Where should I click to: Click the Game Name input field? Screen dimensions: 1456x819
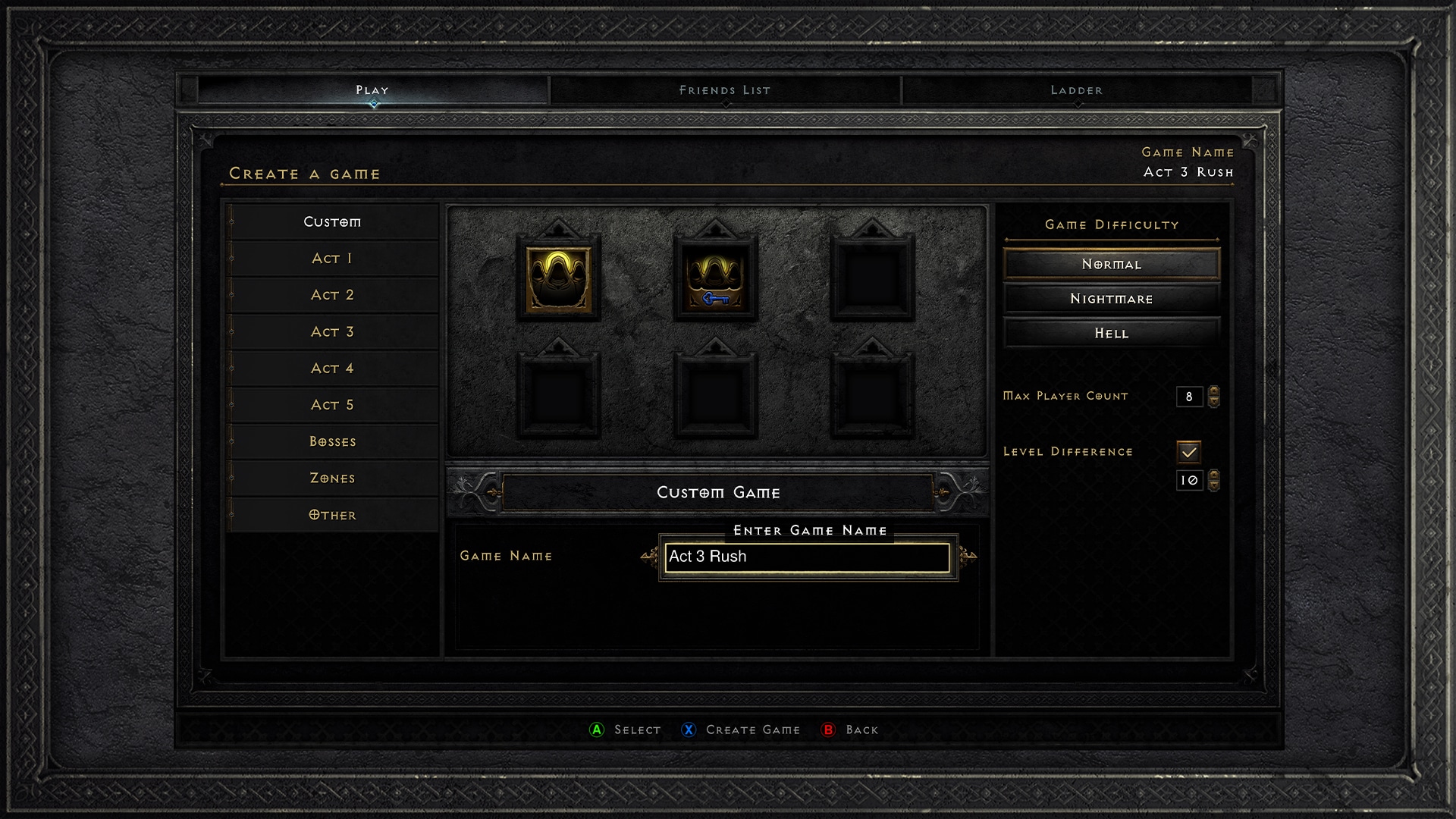806,556
